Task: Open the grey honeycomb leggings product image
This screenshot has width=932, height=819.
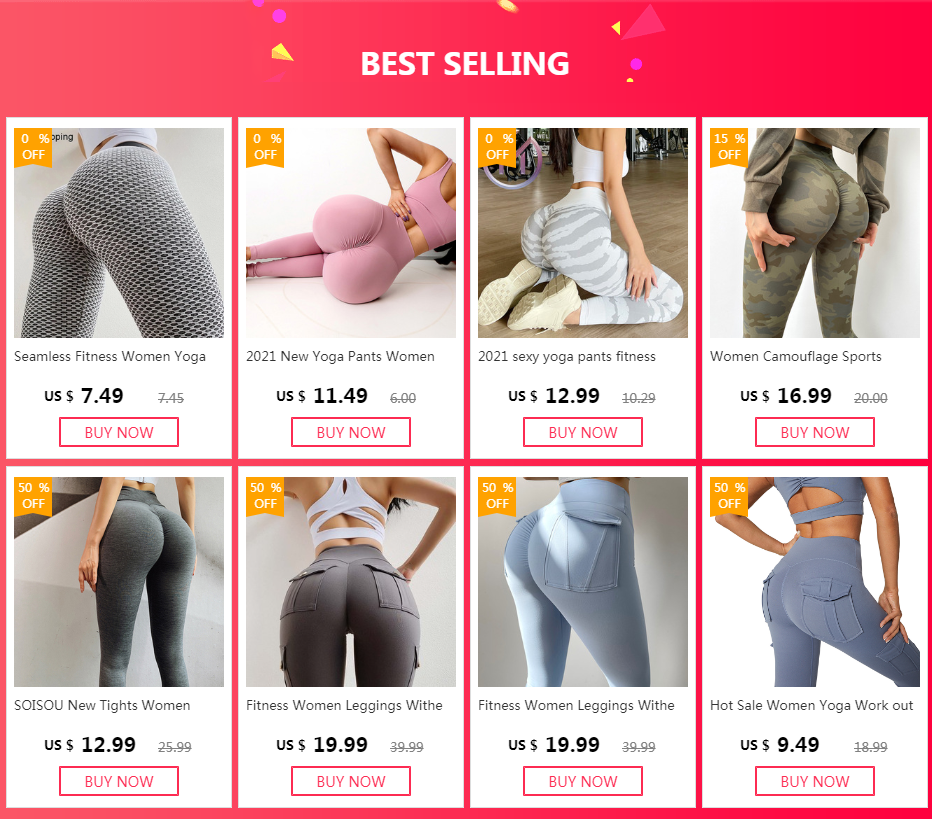Action: tap(119, 233)
